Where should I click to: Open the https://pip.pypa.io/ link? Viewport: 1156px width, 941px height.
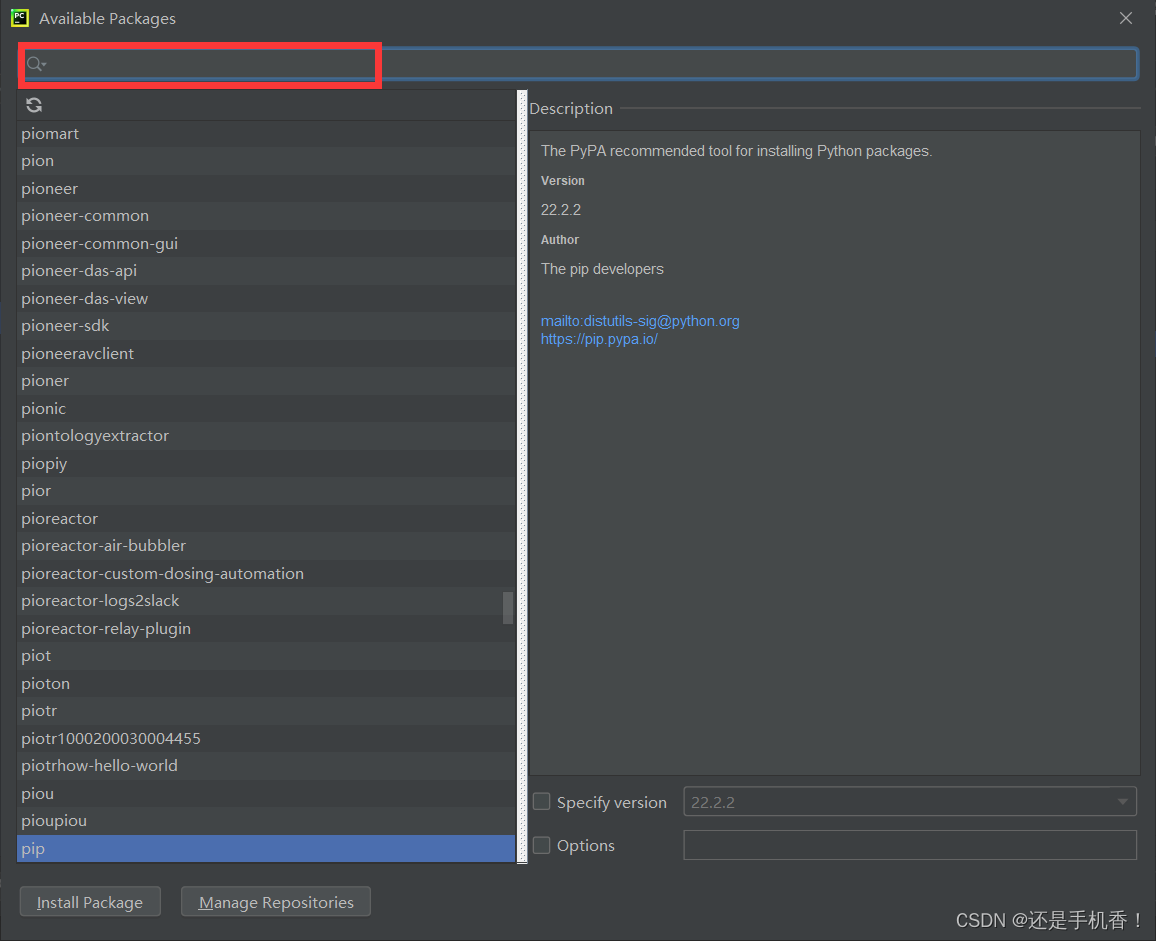[x=599, y=339]
